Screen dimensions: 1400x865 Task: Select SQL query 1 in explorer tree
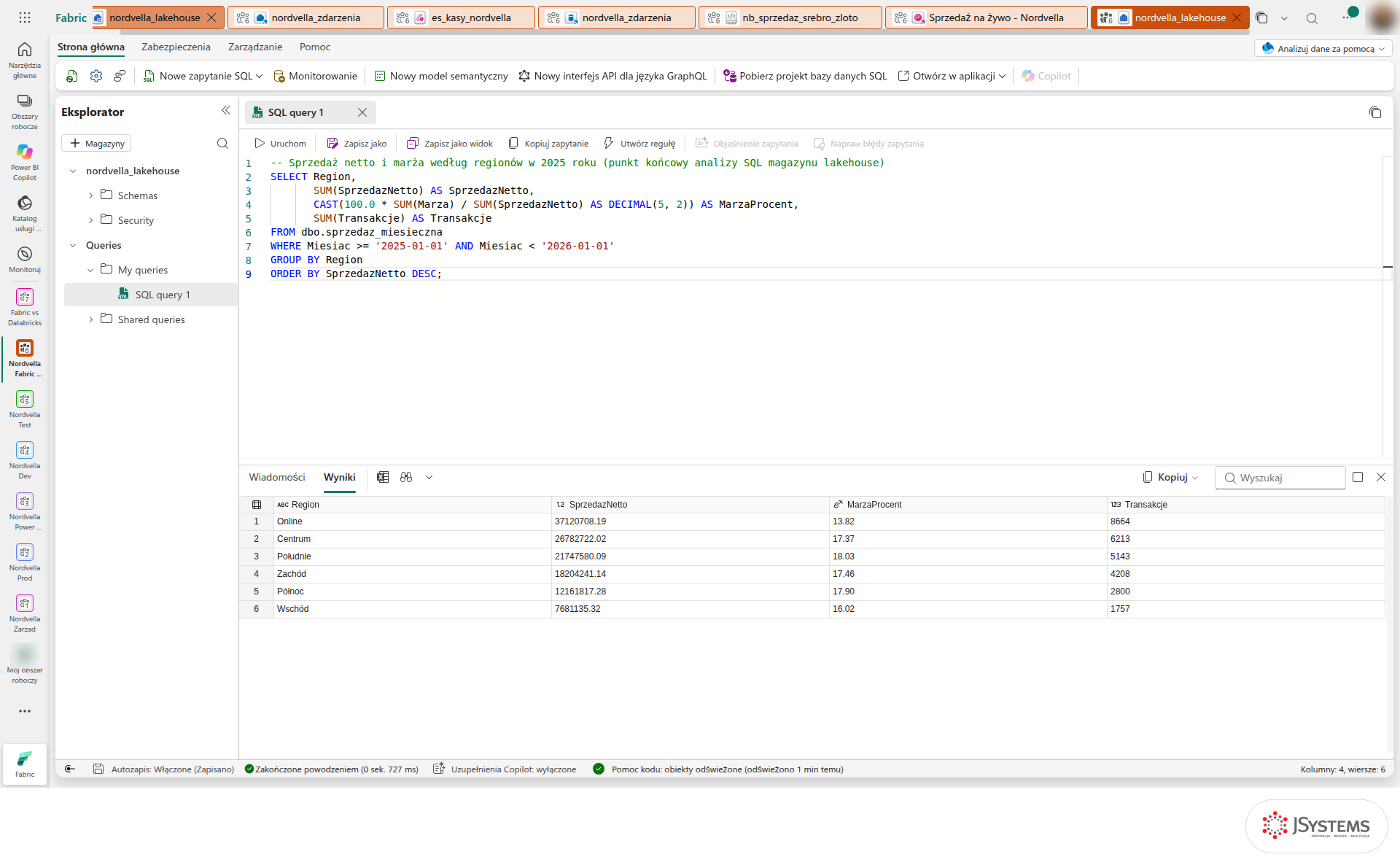[x=152, y=295]
